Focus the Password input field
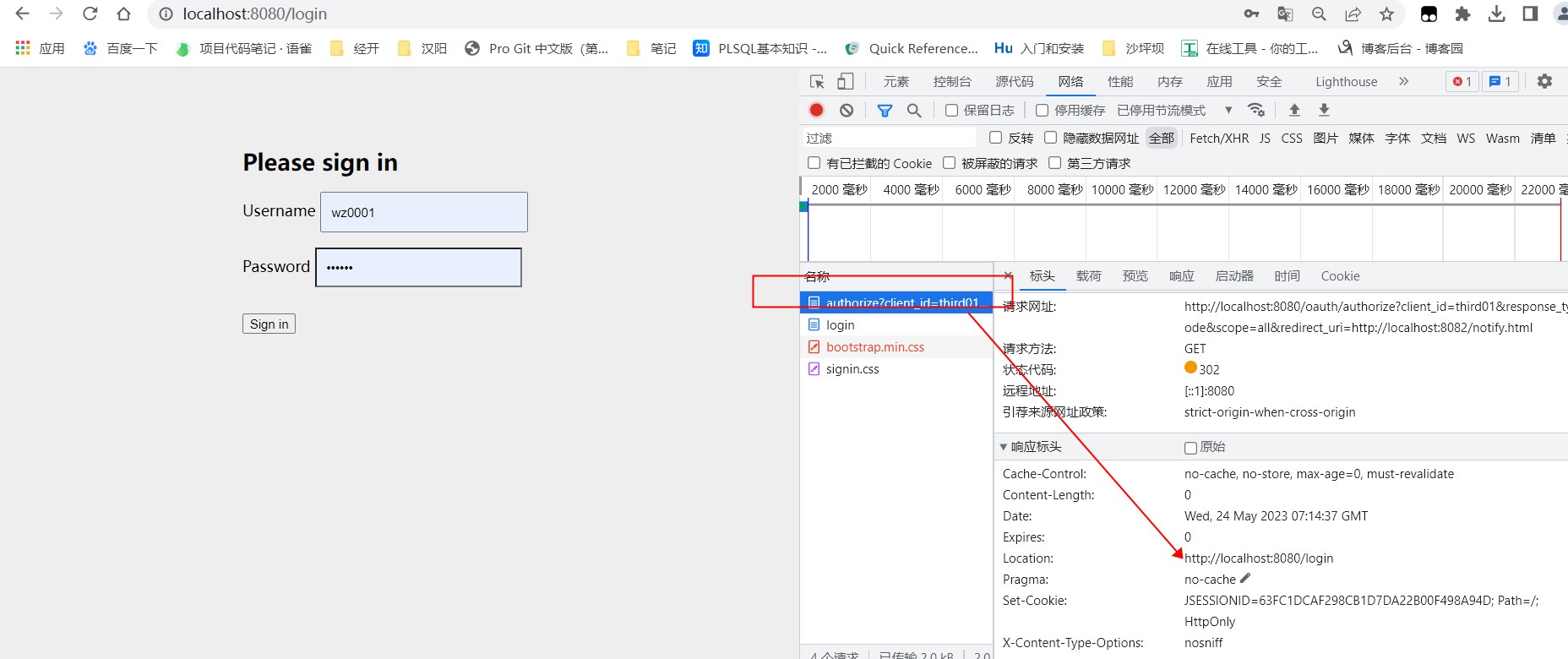This screenshot has height=659, width=1568. (418, 267)
